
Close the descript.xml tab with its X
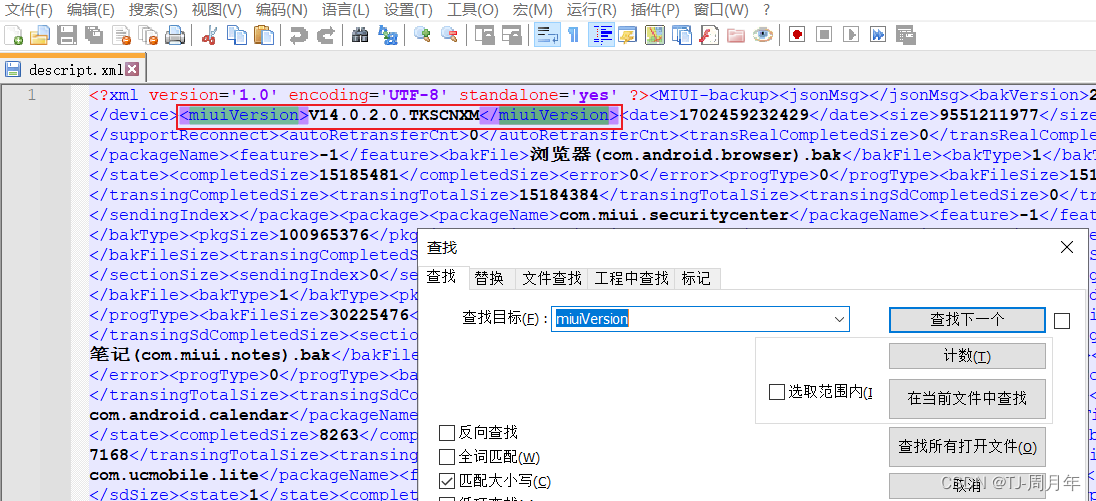point(132,69)
